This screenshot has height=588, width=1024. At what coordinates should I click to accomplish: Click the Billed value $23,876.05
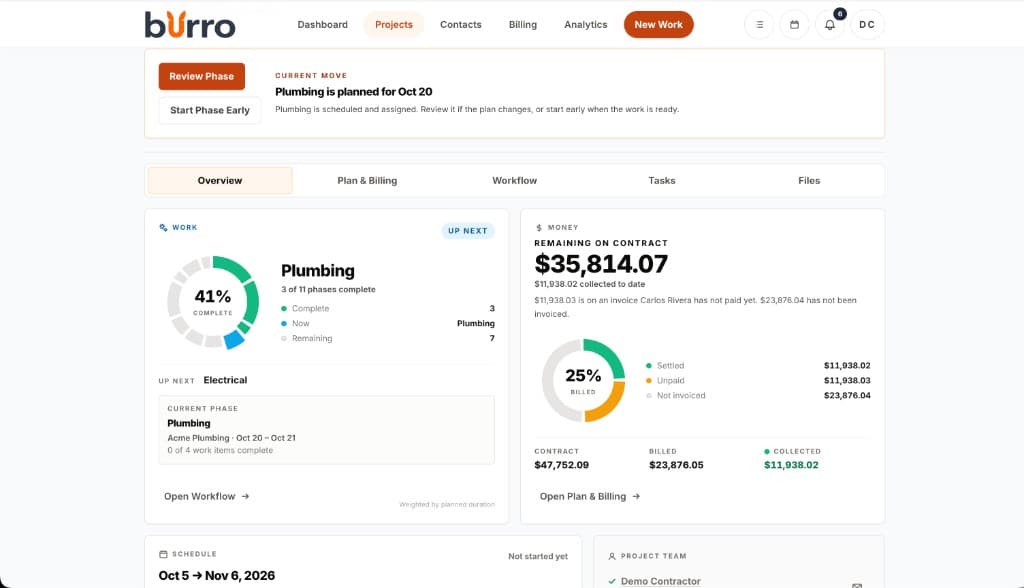pos(676,465)
